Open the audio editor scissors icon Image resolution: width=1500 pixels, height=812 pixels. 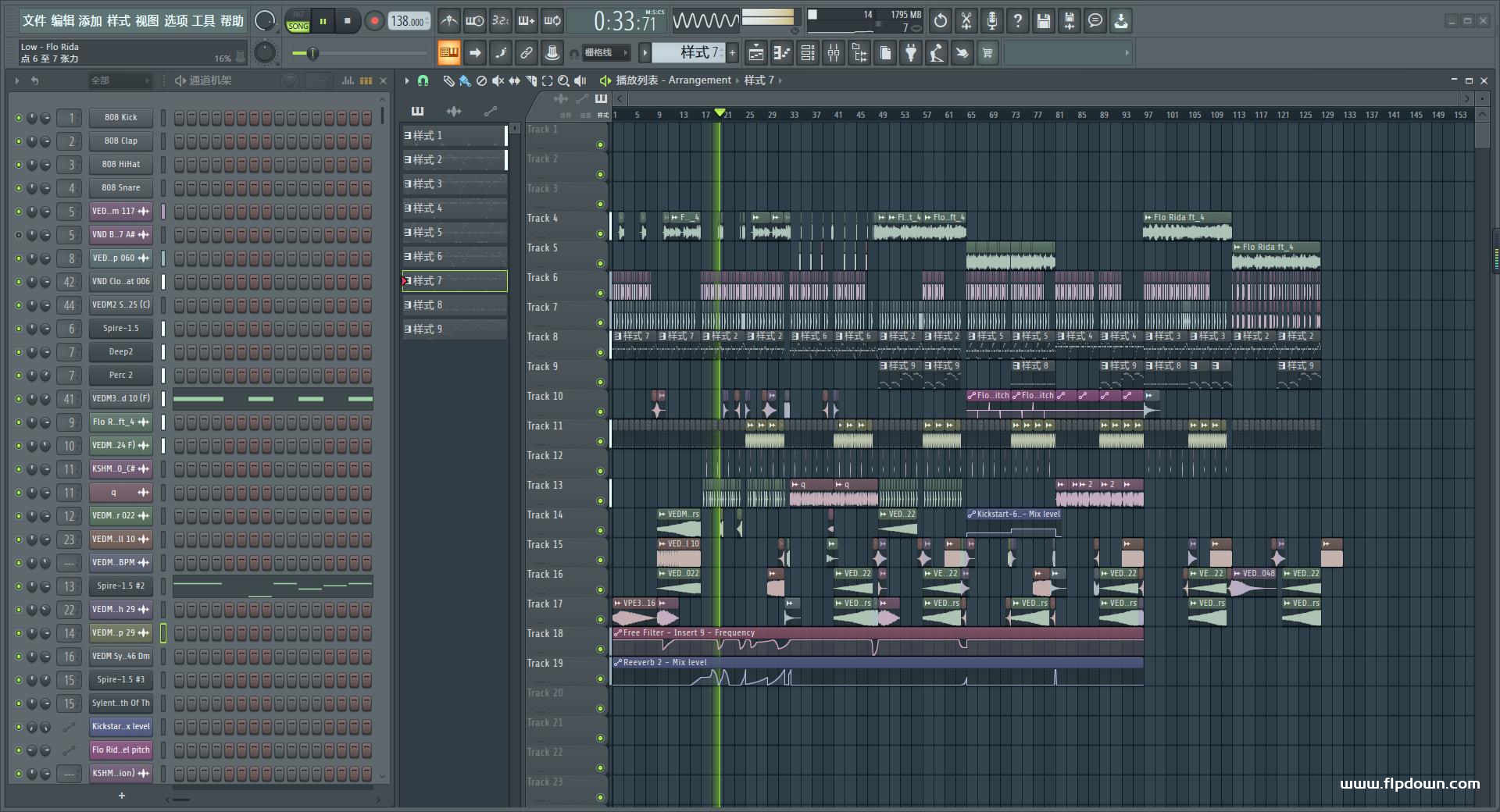tap(966, 21)
